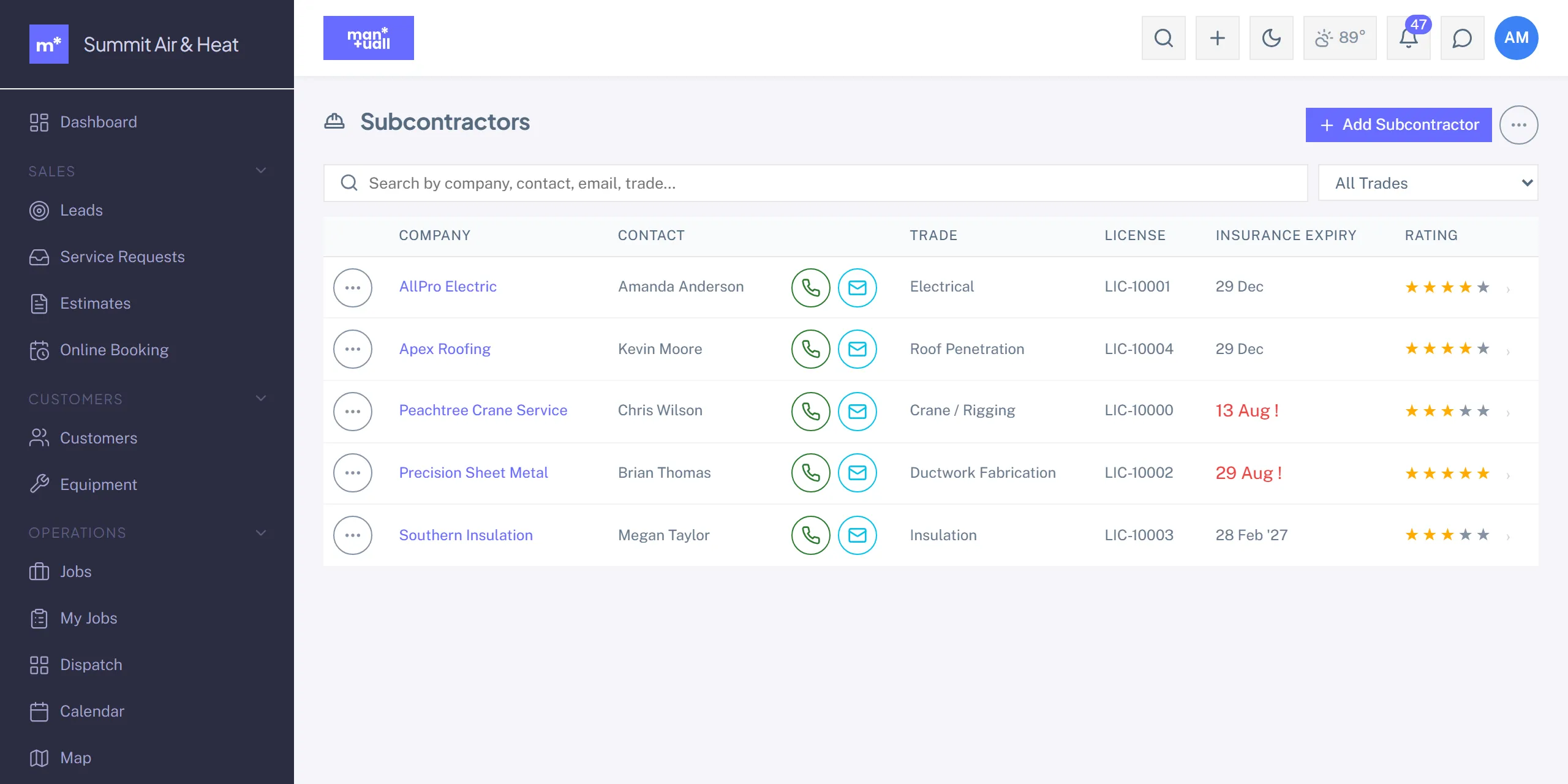Click the manuall logo in the header
This screenshot has height=784, width=1568.
[369, 38]
